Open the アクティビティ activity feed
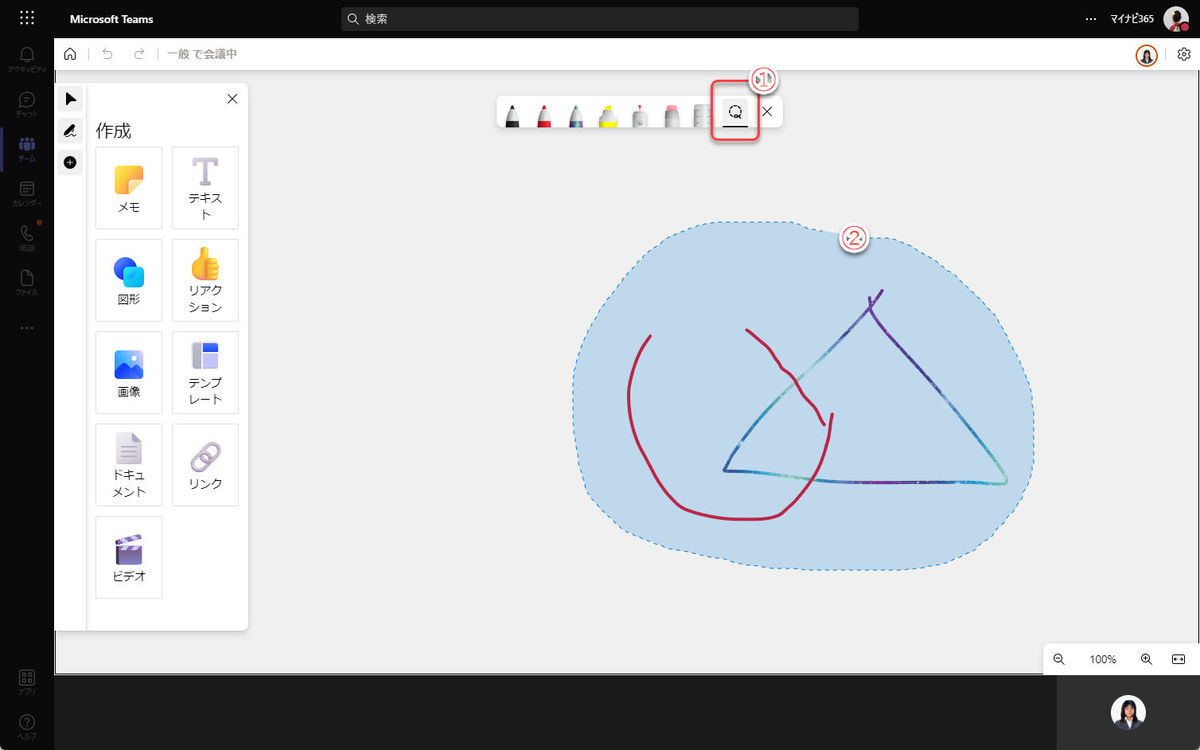 point(27,59)
